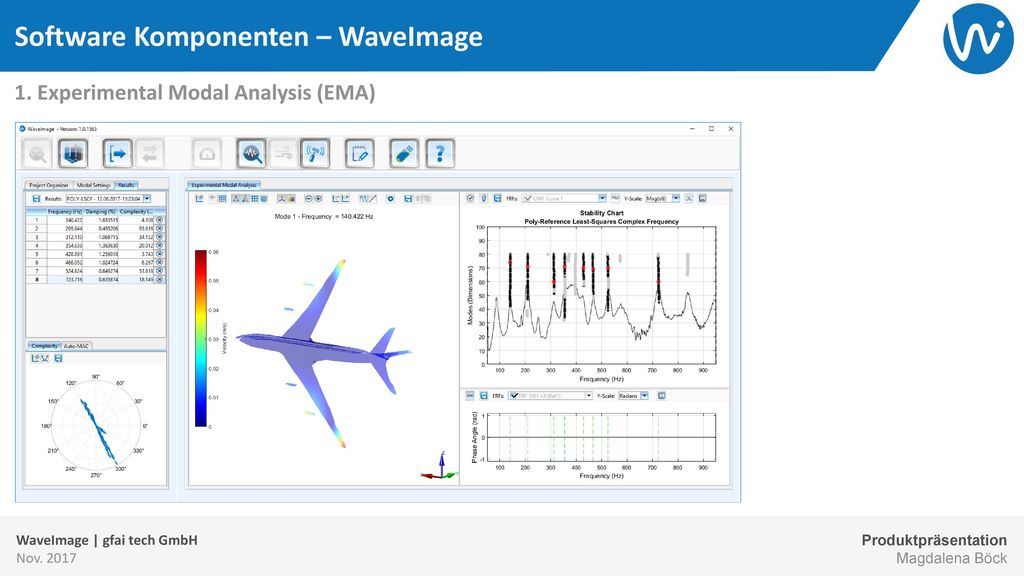
Task: Click the green USB dongle icon
Action: click(x=404, y=154)
